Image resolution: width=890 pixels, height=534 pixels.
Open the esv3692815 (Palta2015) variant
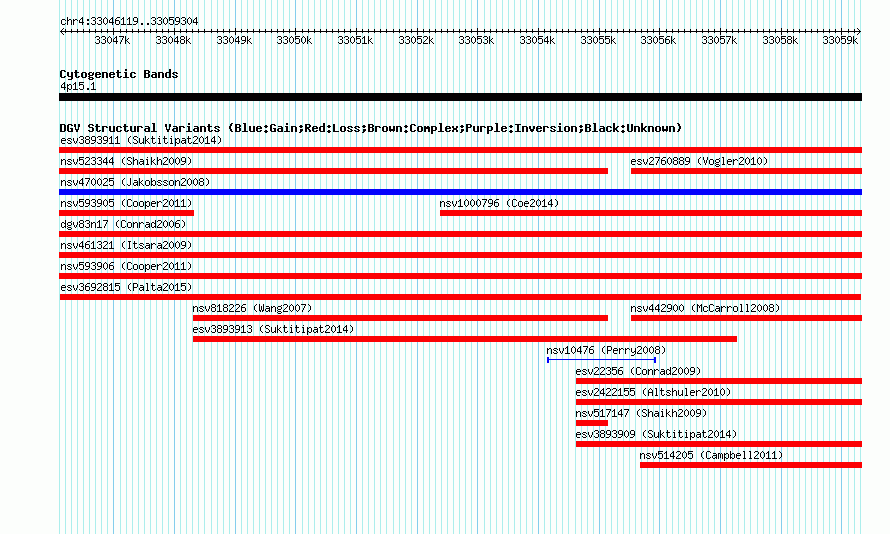click(x=126, y=287)
